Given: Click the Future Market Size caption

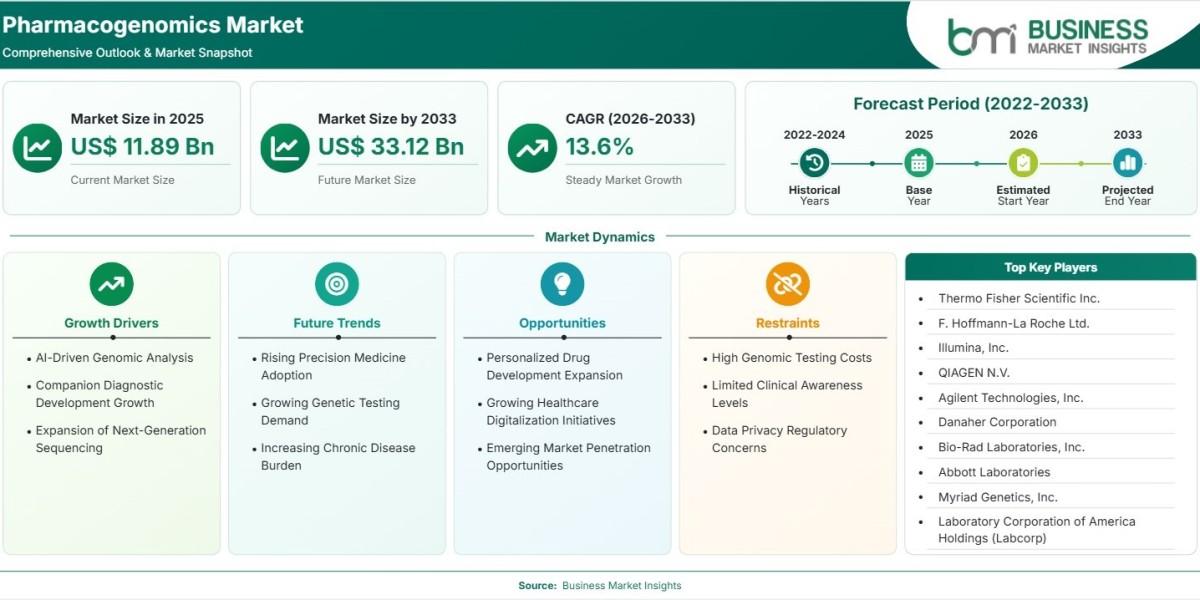Looking at the screenshot, I should coord(367,180).
